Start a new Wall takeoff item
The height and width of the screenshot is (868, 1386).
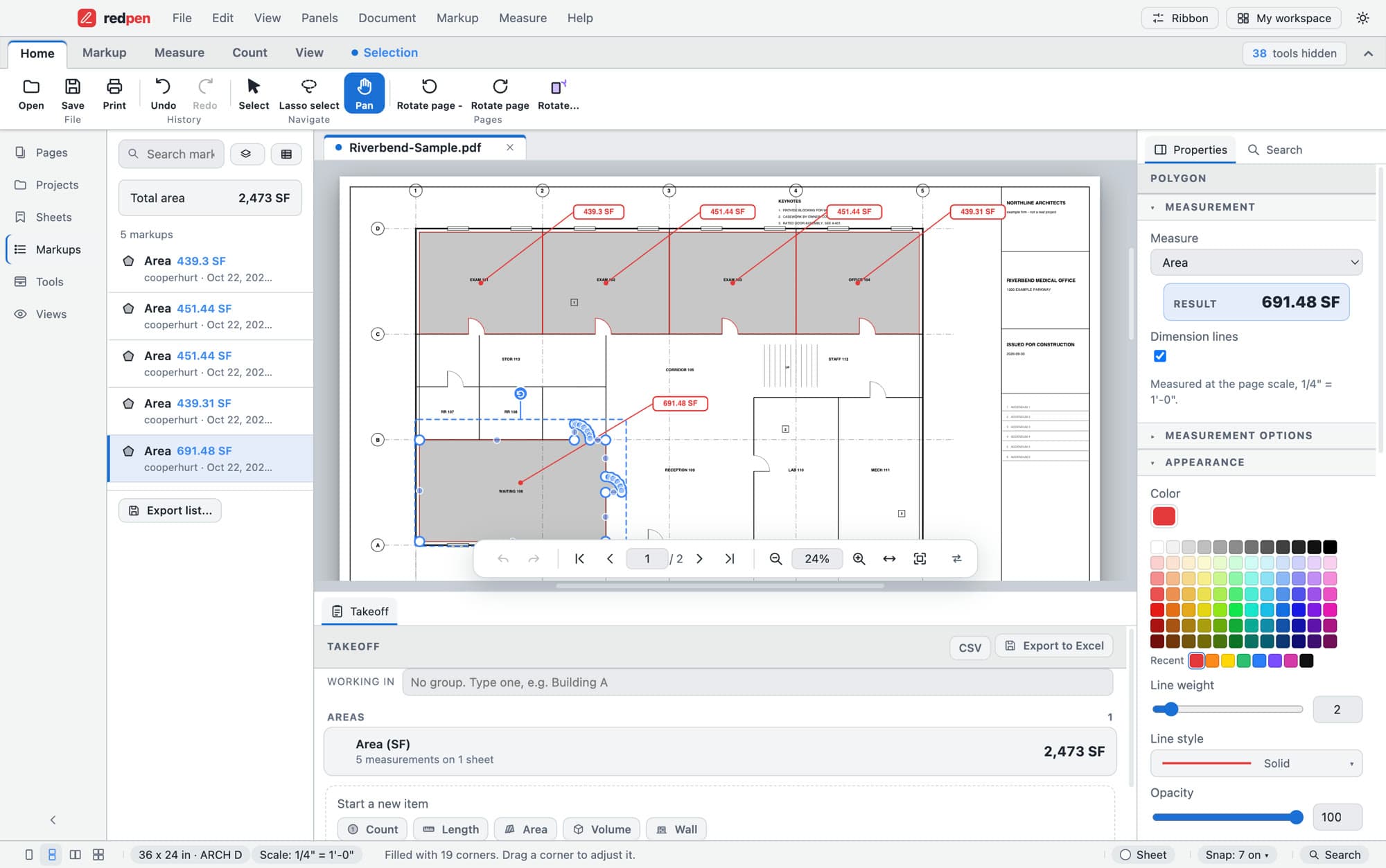676,829
